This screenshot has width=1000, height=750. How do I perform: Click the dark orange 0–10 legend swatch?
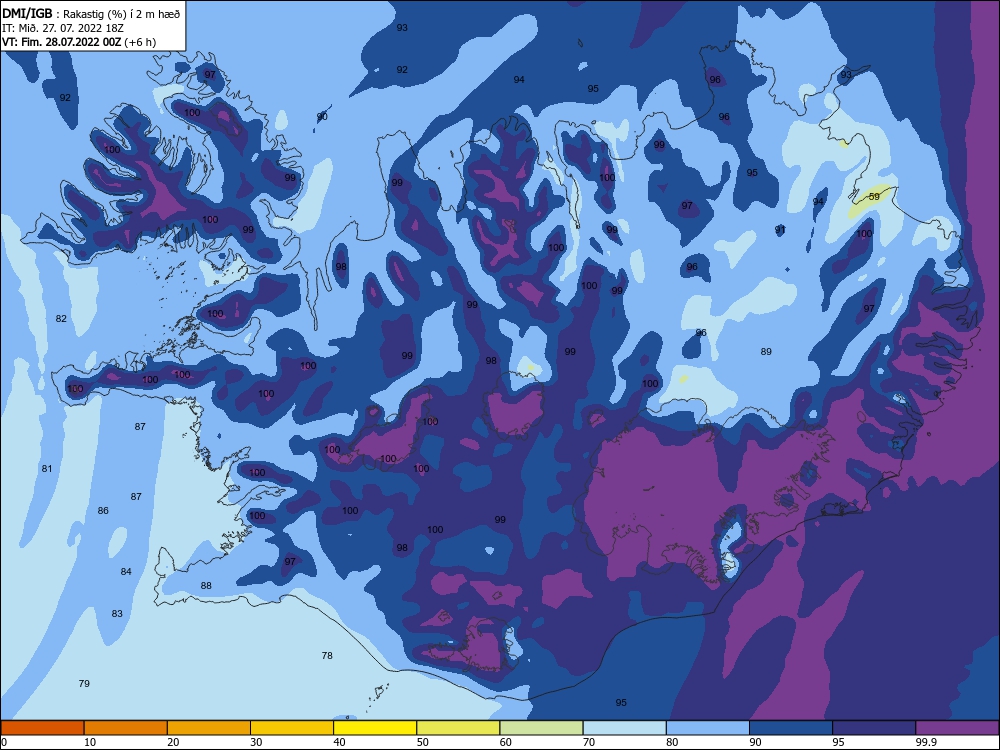[42, 728]
